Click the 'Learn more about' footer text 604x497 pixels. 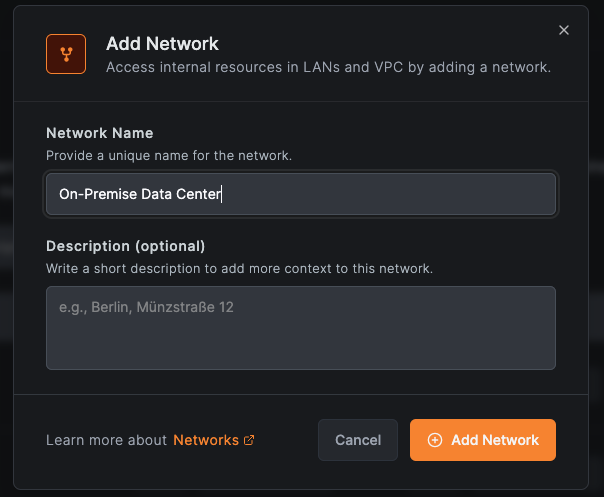(x=106, y=440)
